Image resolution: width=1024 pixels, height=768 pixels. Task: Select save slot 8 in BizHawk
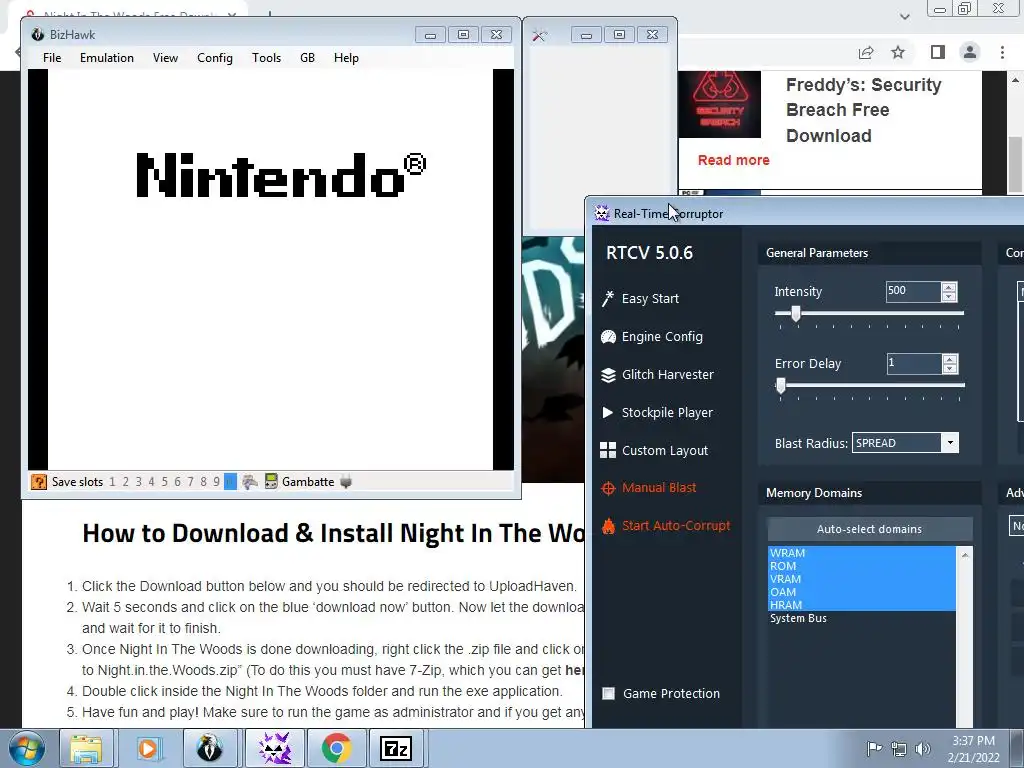point(203,482)
